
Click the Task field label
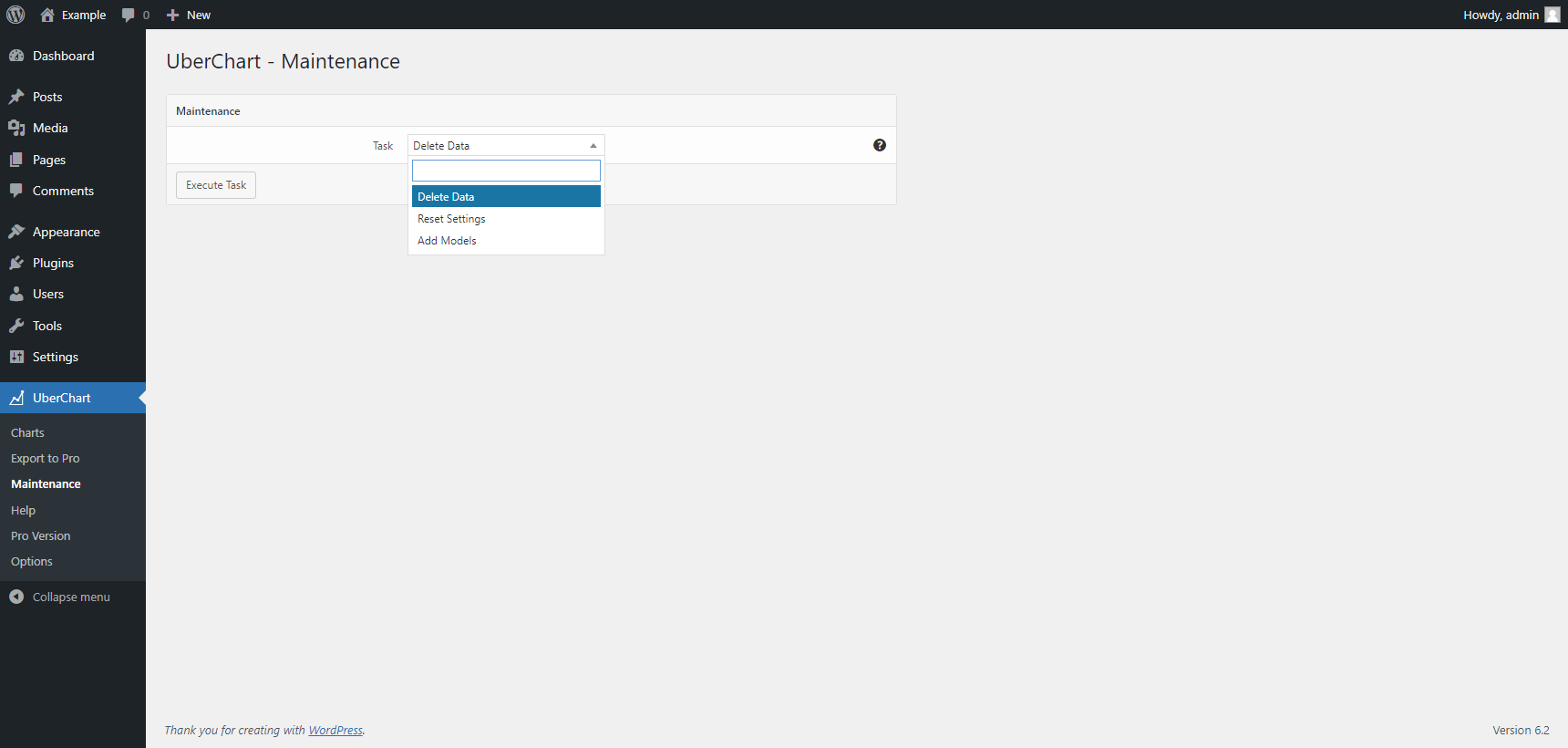coord(383,146)
